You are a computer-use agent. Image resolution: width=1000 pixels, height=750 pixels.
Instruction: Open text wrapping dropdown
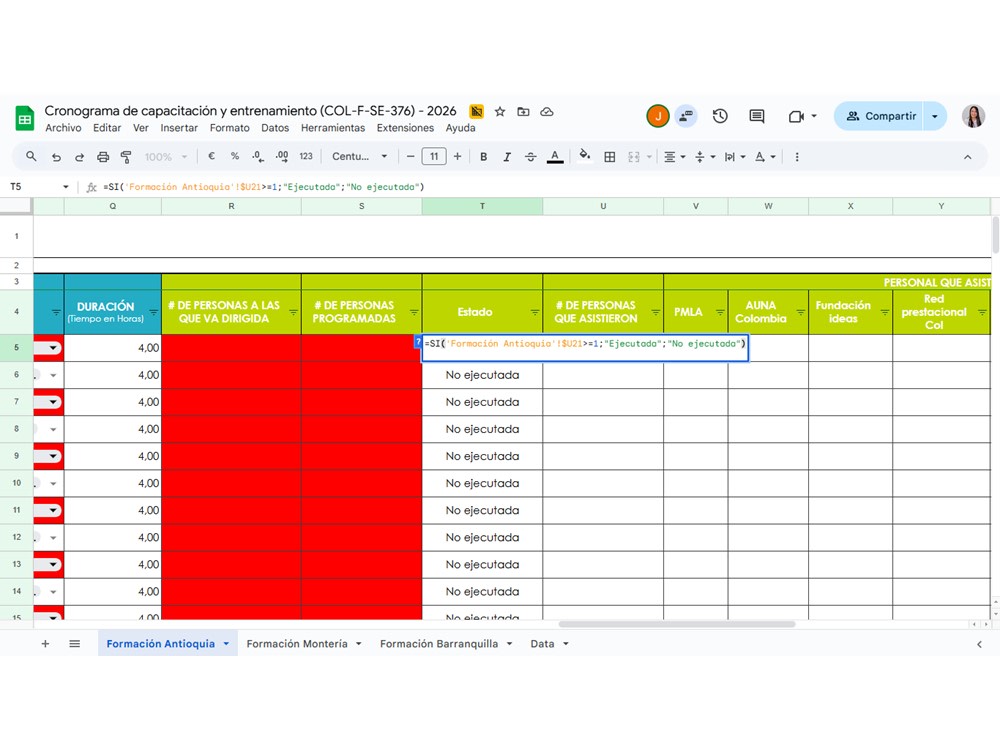(735, 157)
